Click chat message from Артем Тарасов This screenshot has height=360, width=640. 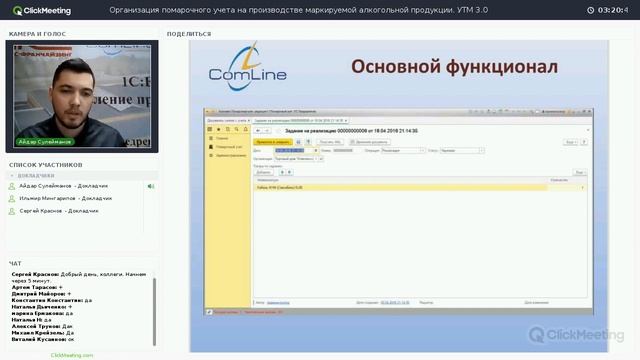[37, 287]
